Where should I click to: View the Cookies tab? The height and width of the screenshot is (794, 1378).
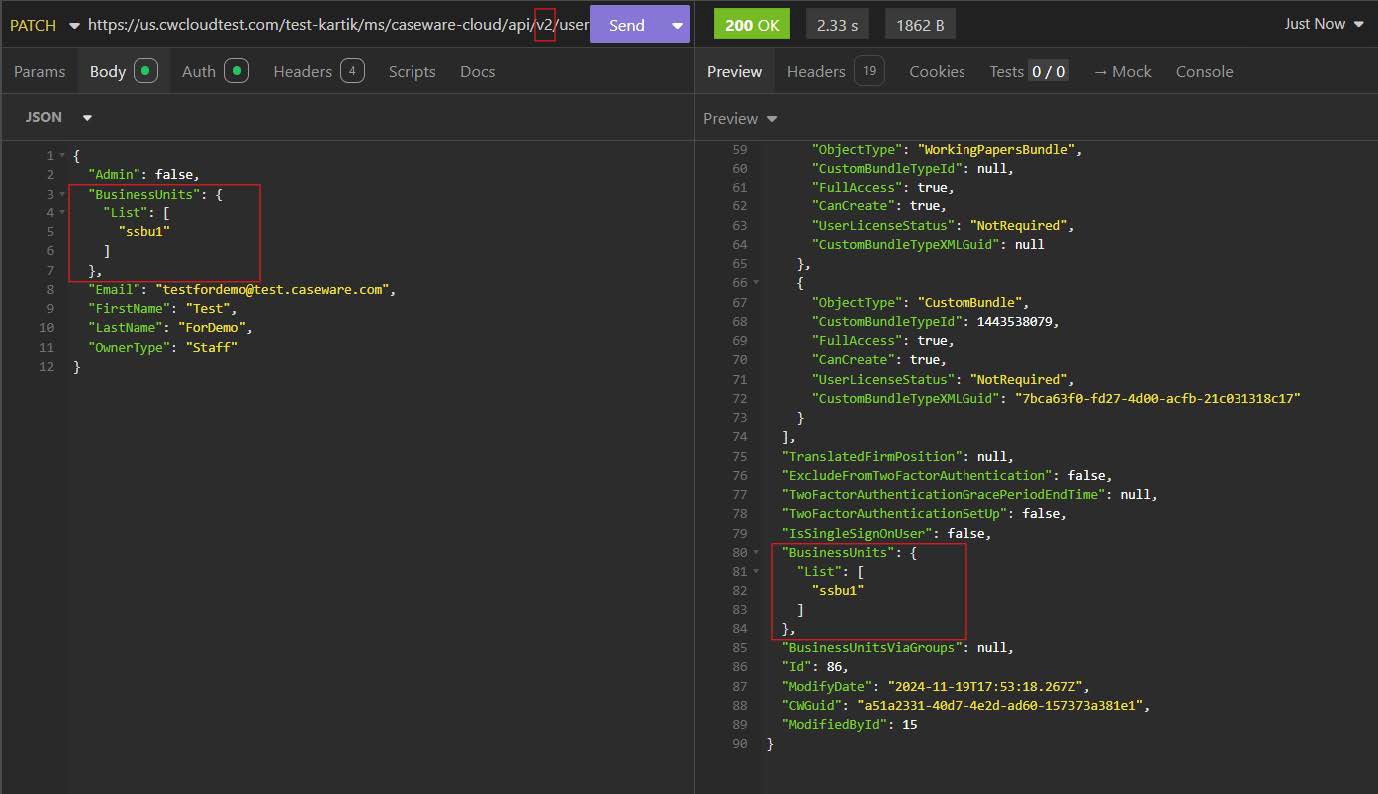click(x=936, y=71)
